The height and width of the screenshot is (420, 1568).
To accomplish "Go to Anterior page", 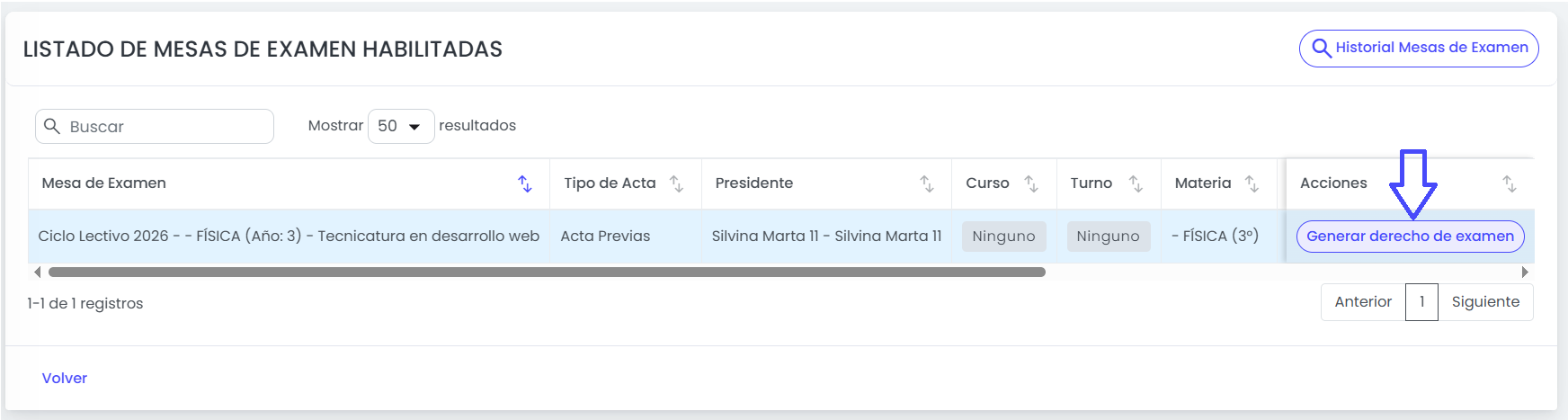I will pos(1363,302).
